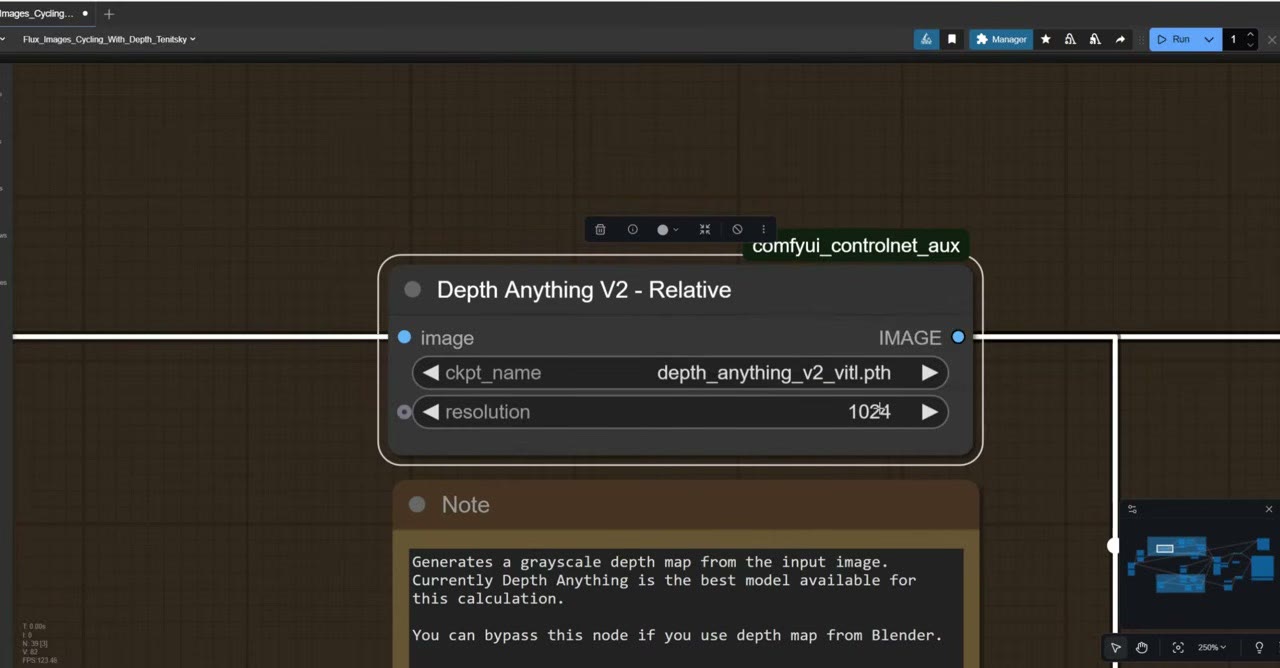
Task: Open a new workflow tab with plus
Action: (109, 14)
